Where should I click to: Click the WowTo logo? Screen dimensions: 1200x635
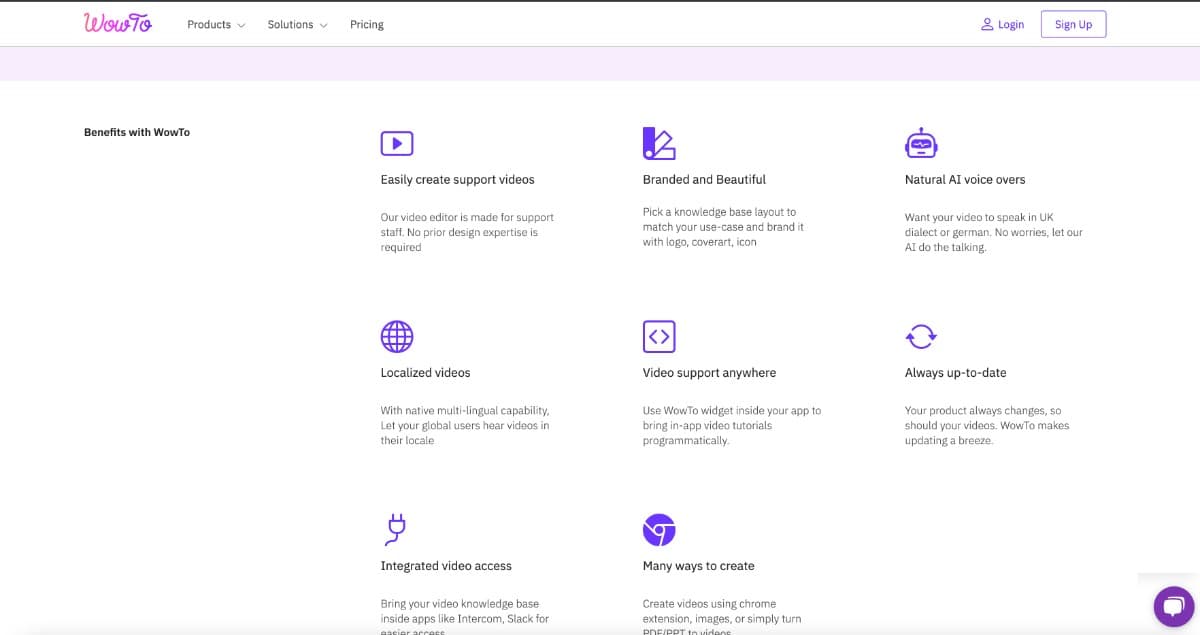(118, 23)
